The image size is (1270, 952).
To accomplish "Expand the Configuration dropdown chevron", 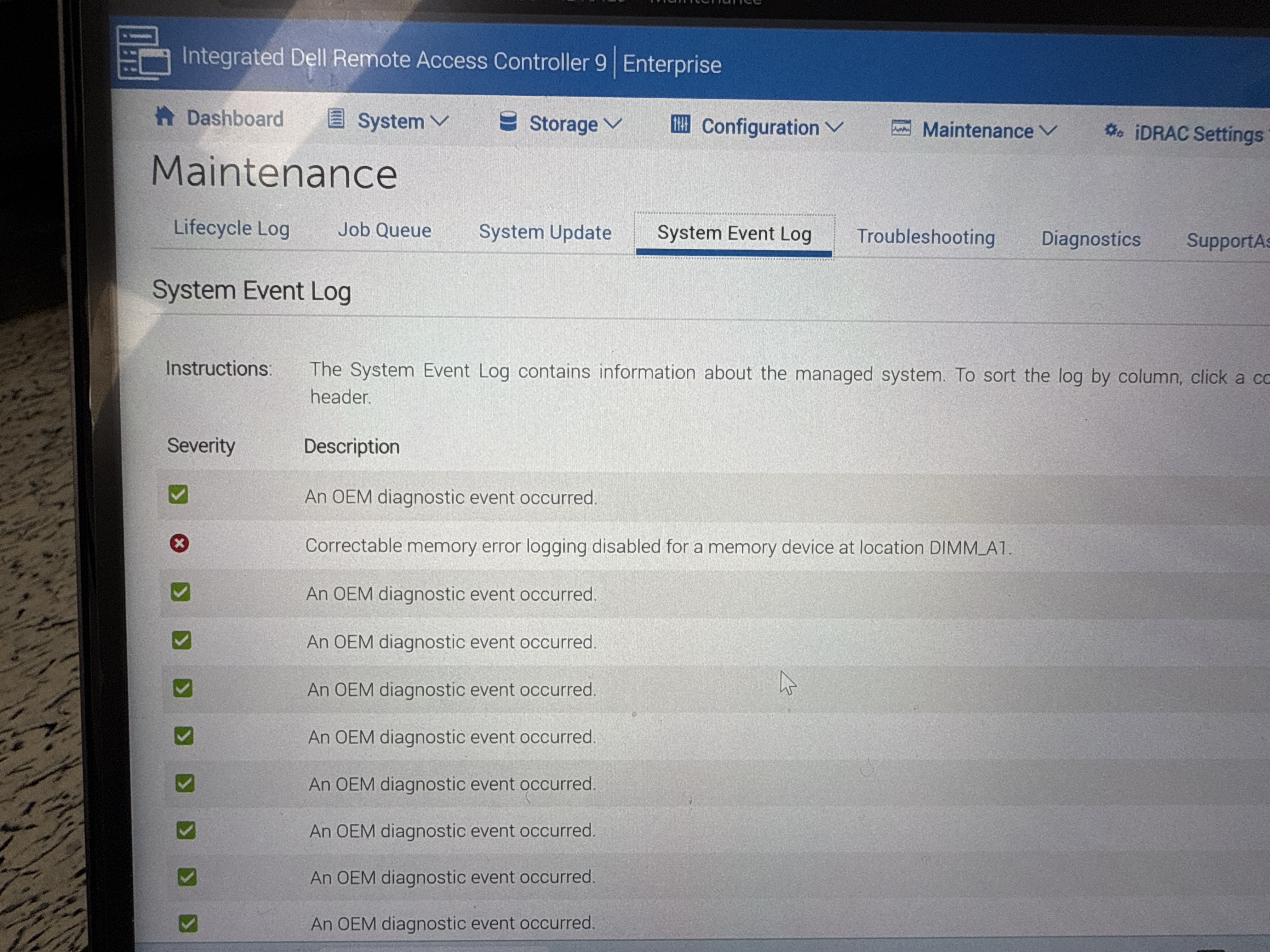I will (x=834, y=127).
